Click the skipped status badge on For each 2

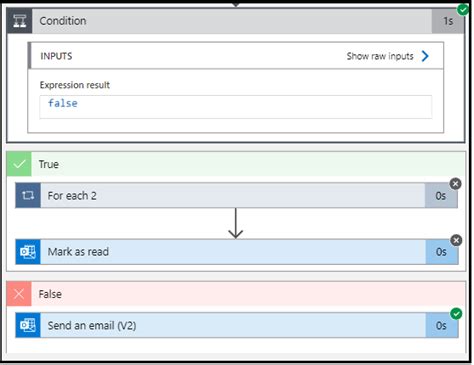pos(456,184)
